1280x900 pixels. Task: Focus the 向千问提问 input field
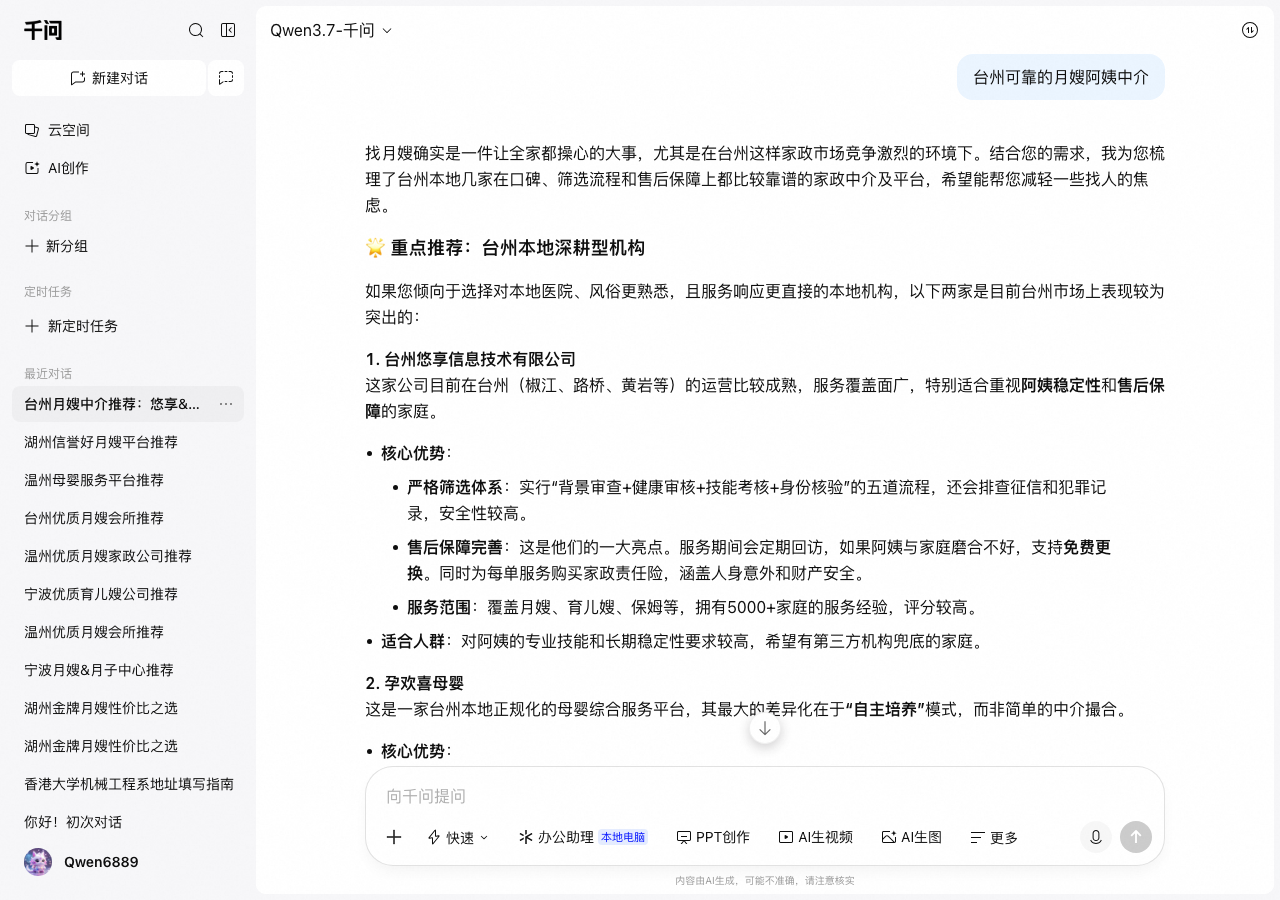tap(765, 796)
